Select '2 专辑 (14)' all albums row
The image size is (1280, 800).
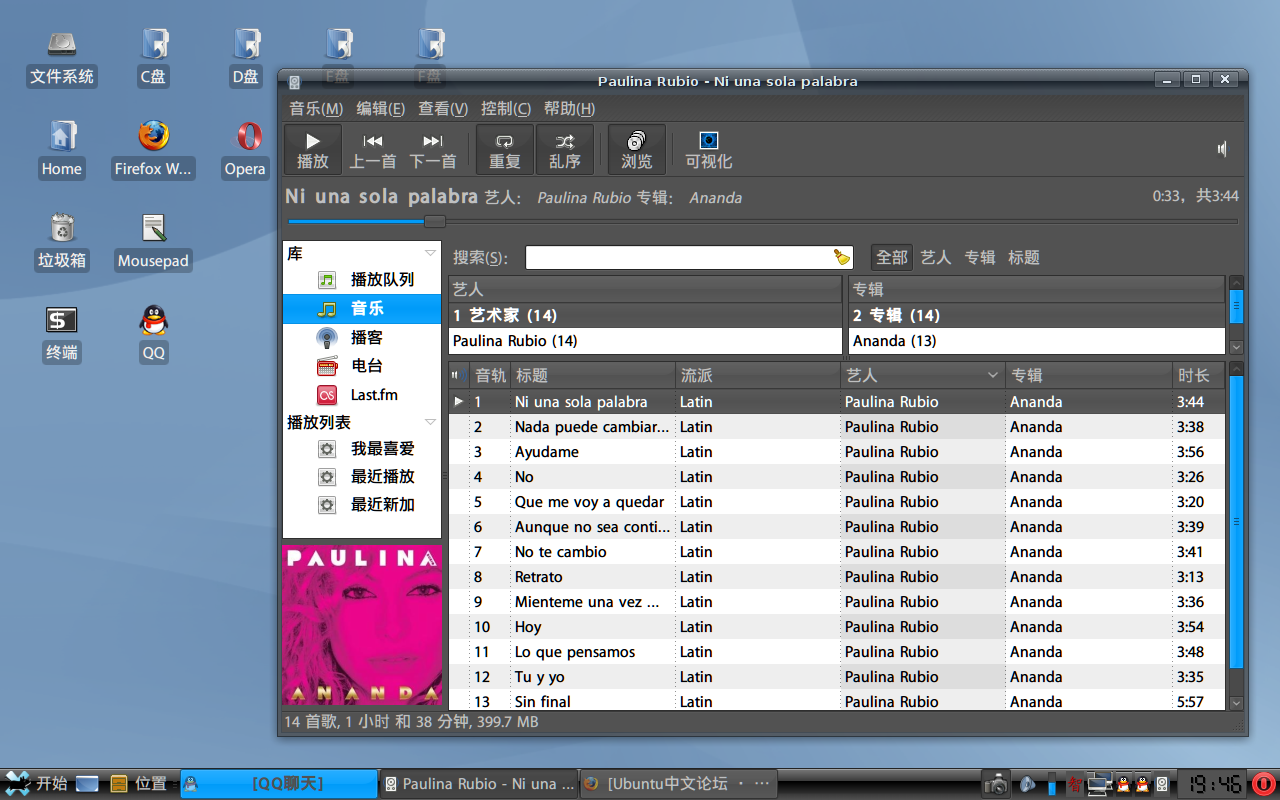coord(1037,316)
